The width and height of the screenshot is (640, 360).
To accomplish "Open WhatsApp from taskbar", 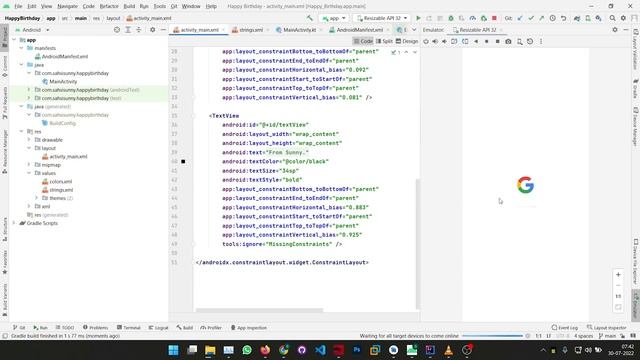I will click(247, 350).
